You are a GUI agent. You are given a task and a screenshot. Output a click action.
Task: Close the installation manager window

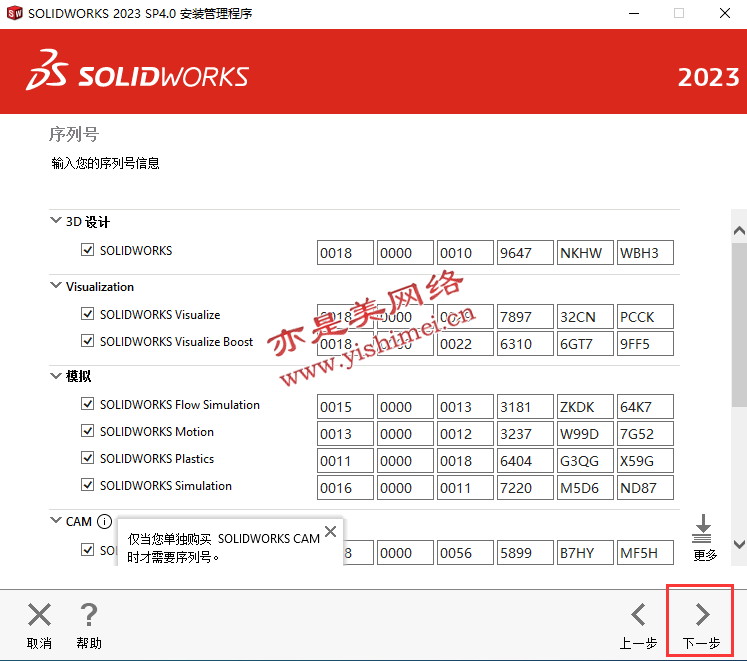(725, 13)
